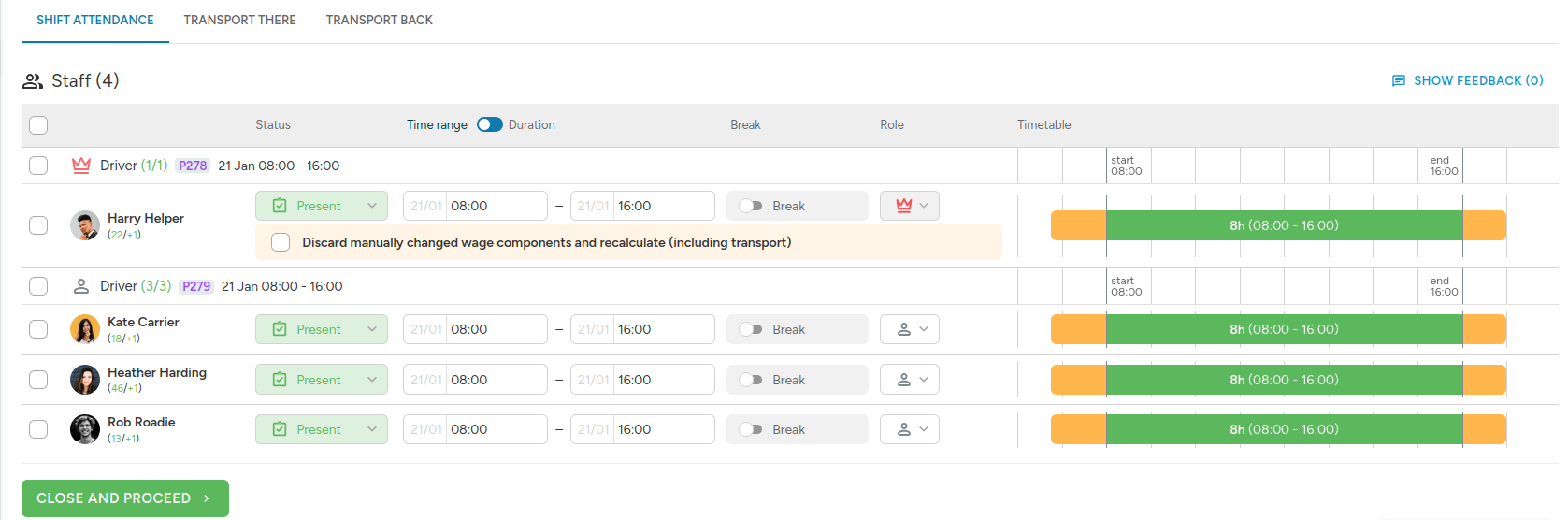Click the feedback message icon
The height and width of the screenshot is (520, 1568).
[x=1399, y=81]
